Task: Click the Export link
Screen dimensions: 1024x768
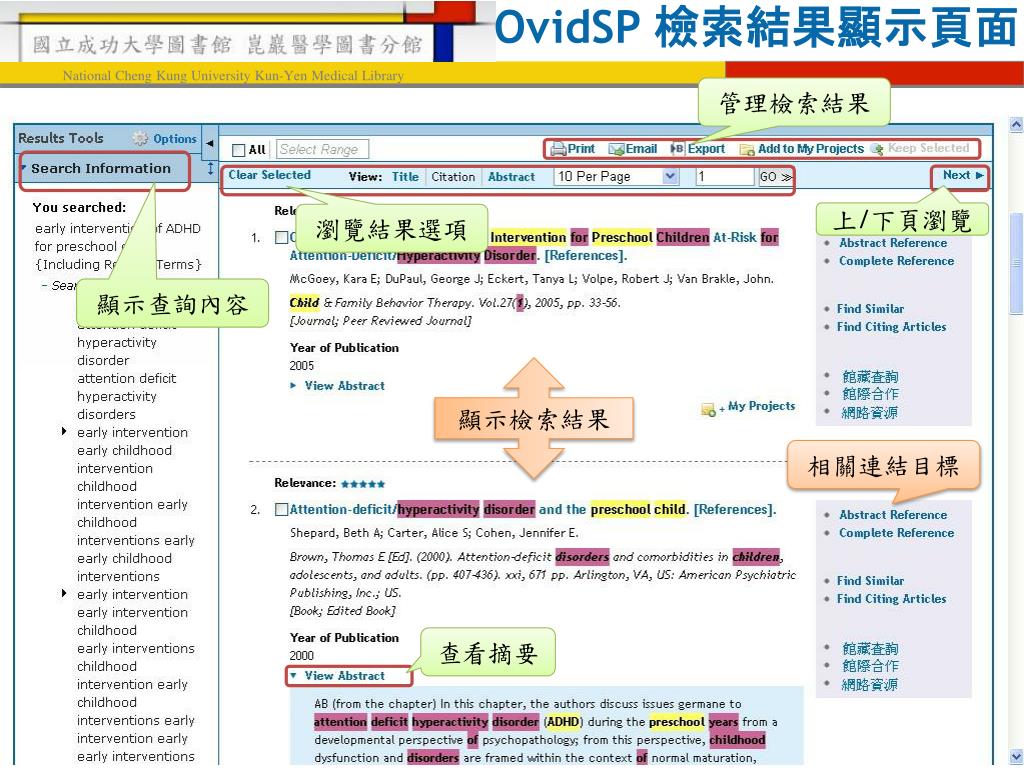Action: tap(706, 148)
